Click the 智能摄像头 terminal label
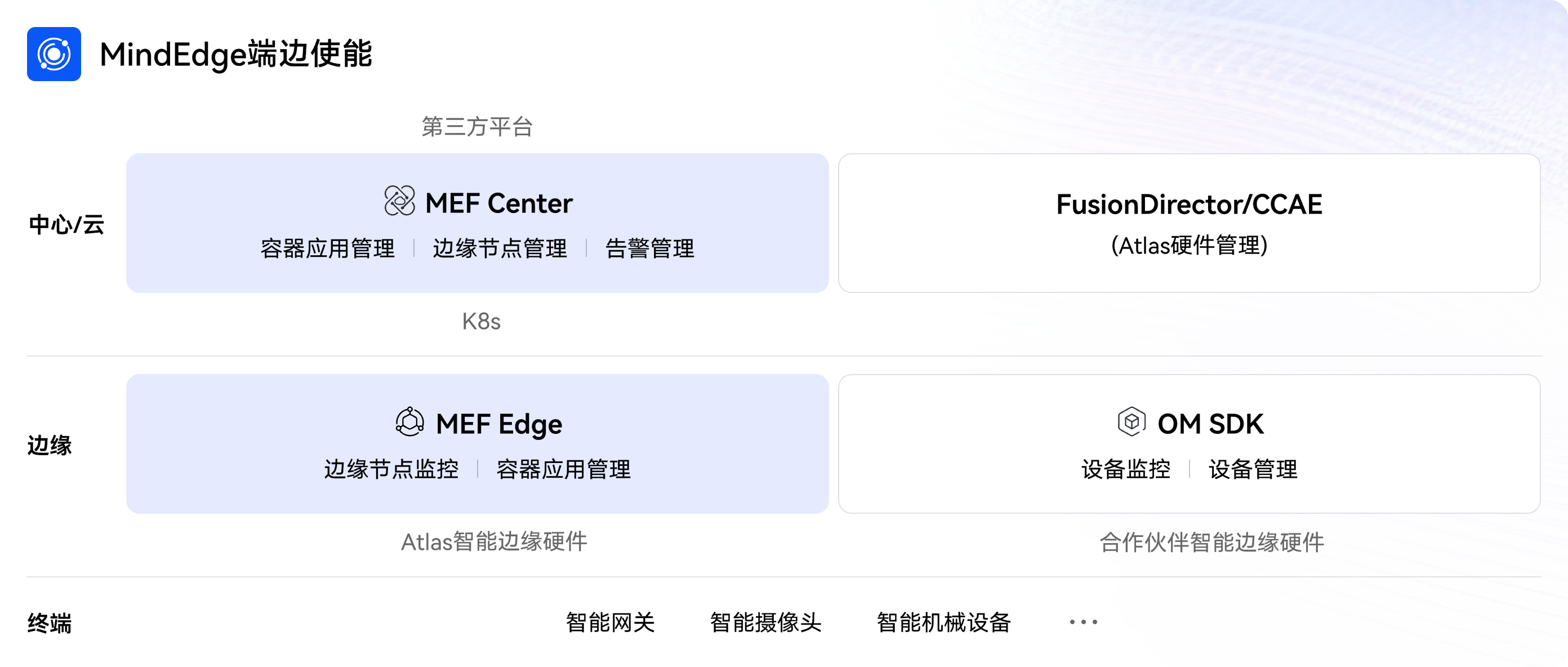 point(765,622)
